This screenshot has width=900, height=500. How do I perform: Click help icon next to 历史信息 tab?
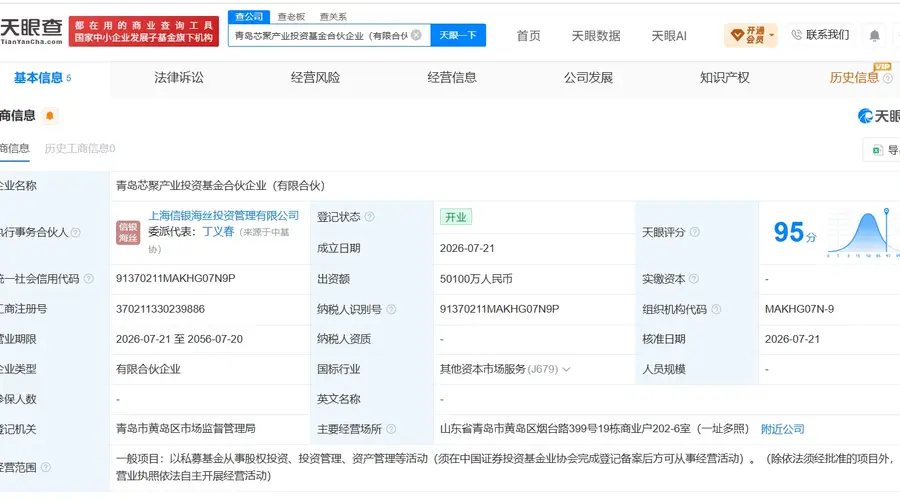click(887, 79)
